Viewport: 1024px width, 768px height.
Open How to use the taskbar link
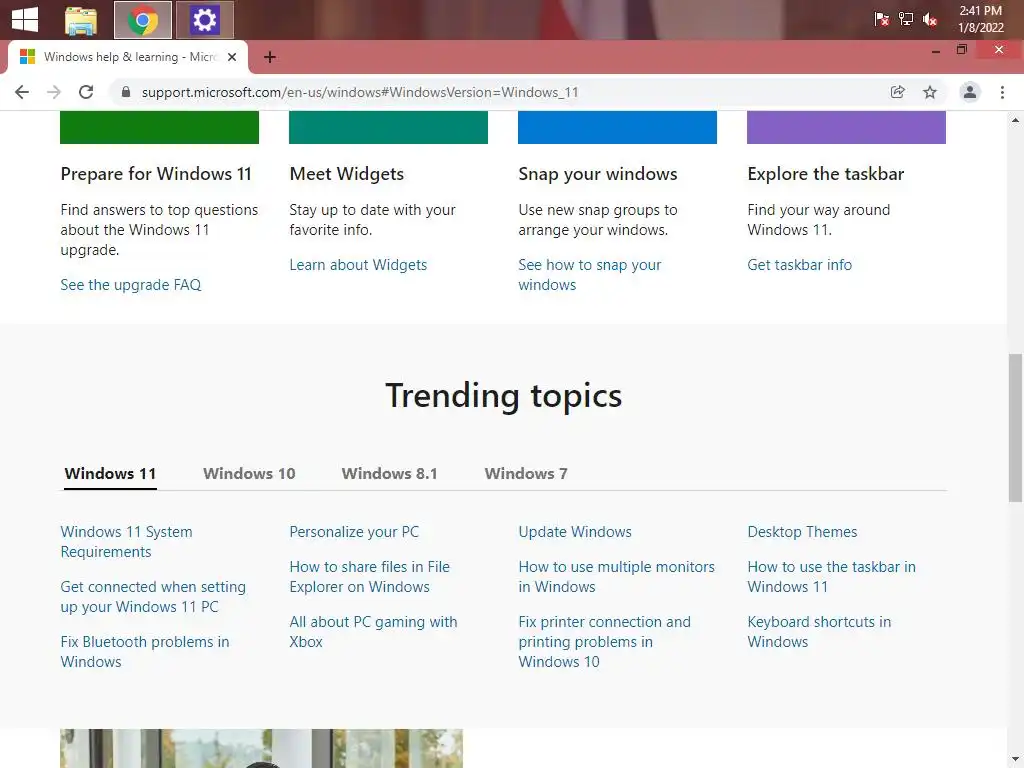coord(831,577)
